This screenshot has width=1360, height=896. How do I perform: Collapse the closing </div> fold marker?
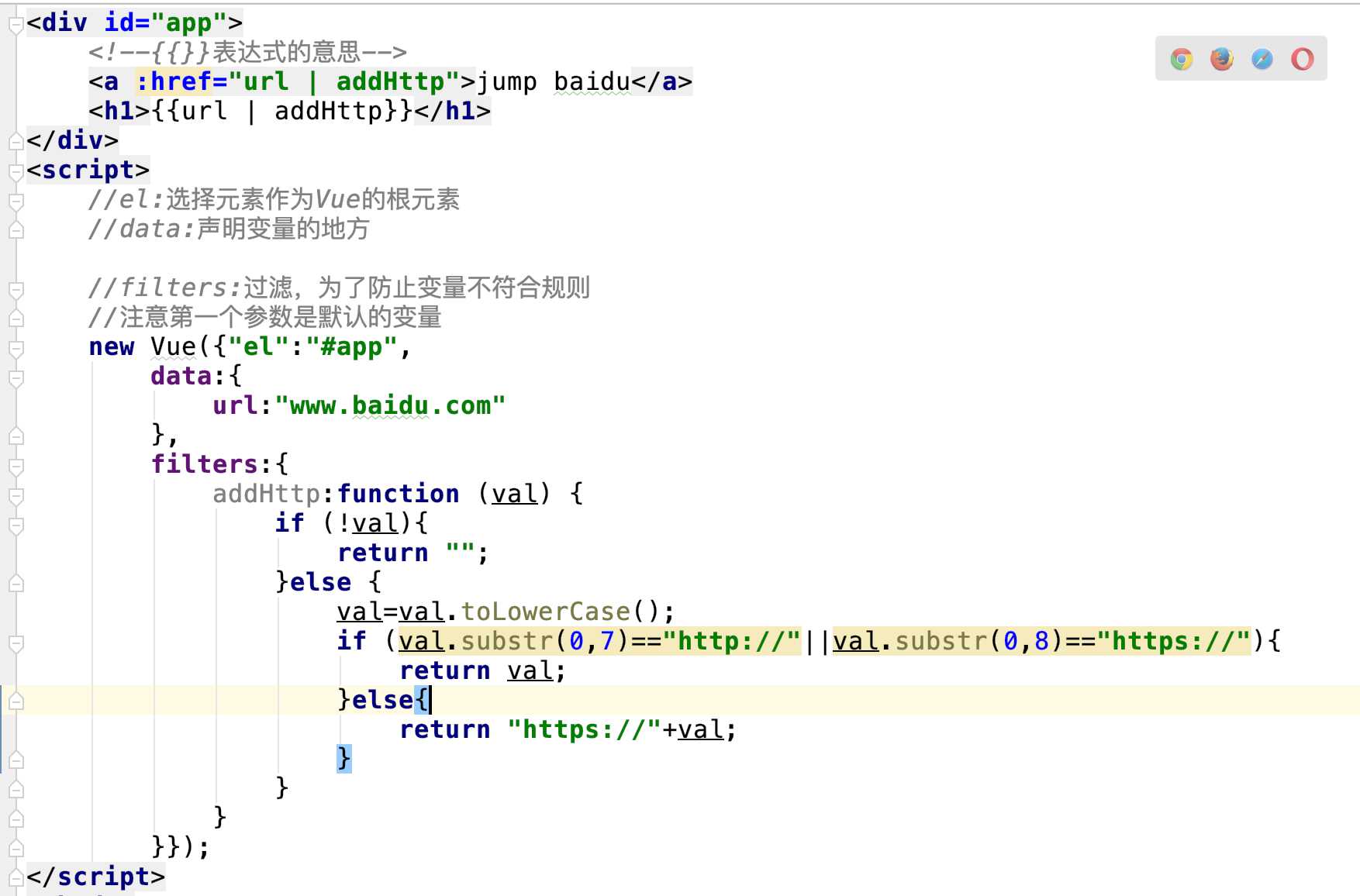[x=16, y=141]
